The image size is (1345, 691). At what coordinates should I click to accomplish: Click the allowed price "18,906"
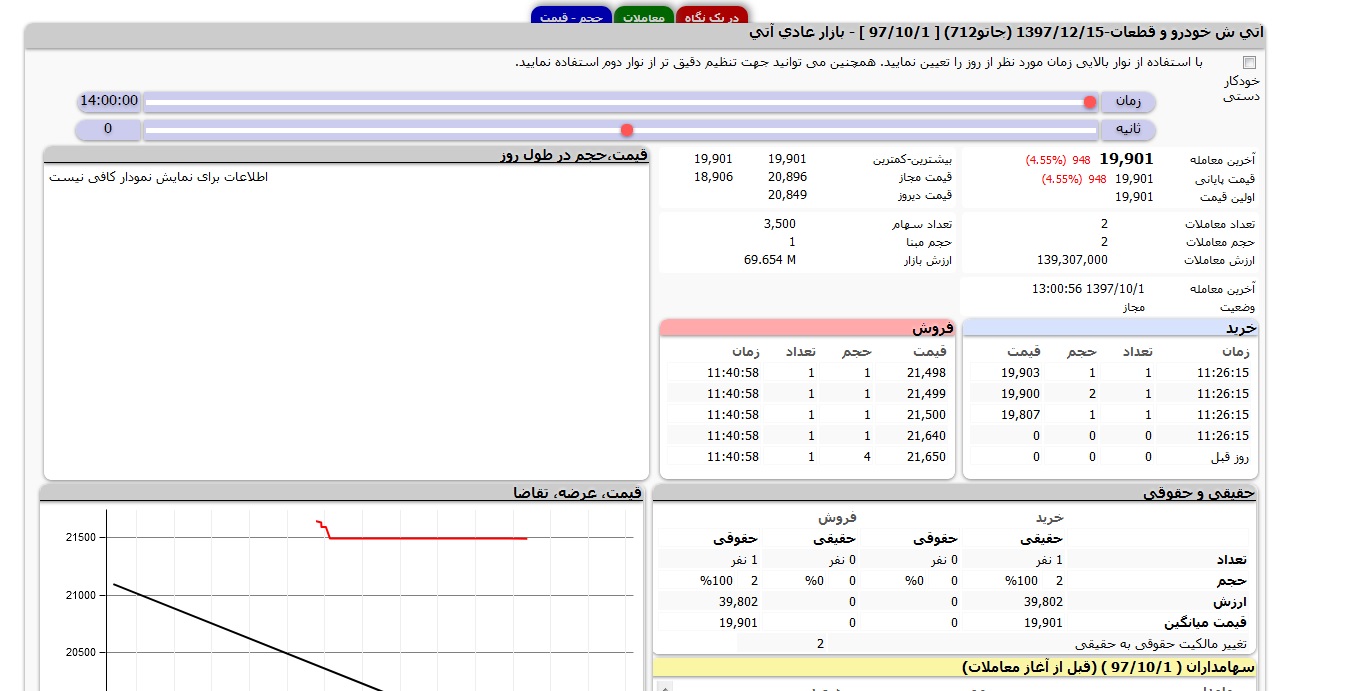[x=713, y=177]
